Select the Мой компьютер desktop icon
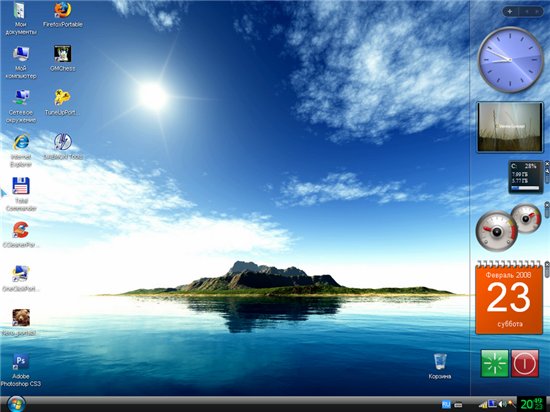550x412 pixels. [x=21, y=62]
